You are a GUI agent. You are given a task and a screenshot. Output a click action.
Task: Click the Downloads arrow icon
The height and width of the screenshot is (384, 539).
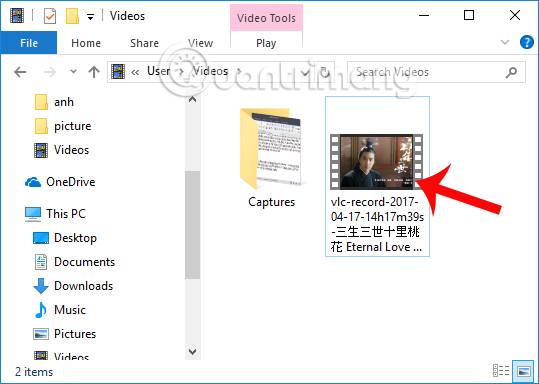41,286
